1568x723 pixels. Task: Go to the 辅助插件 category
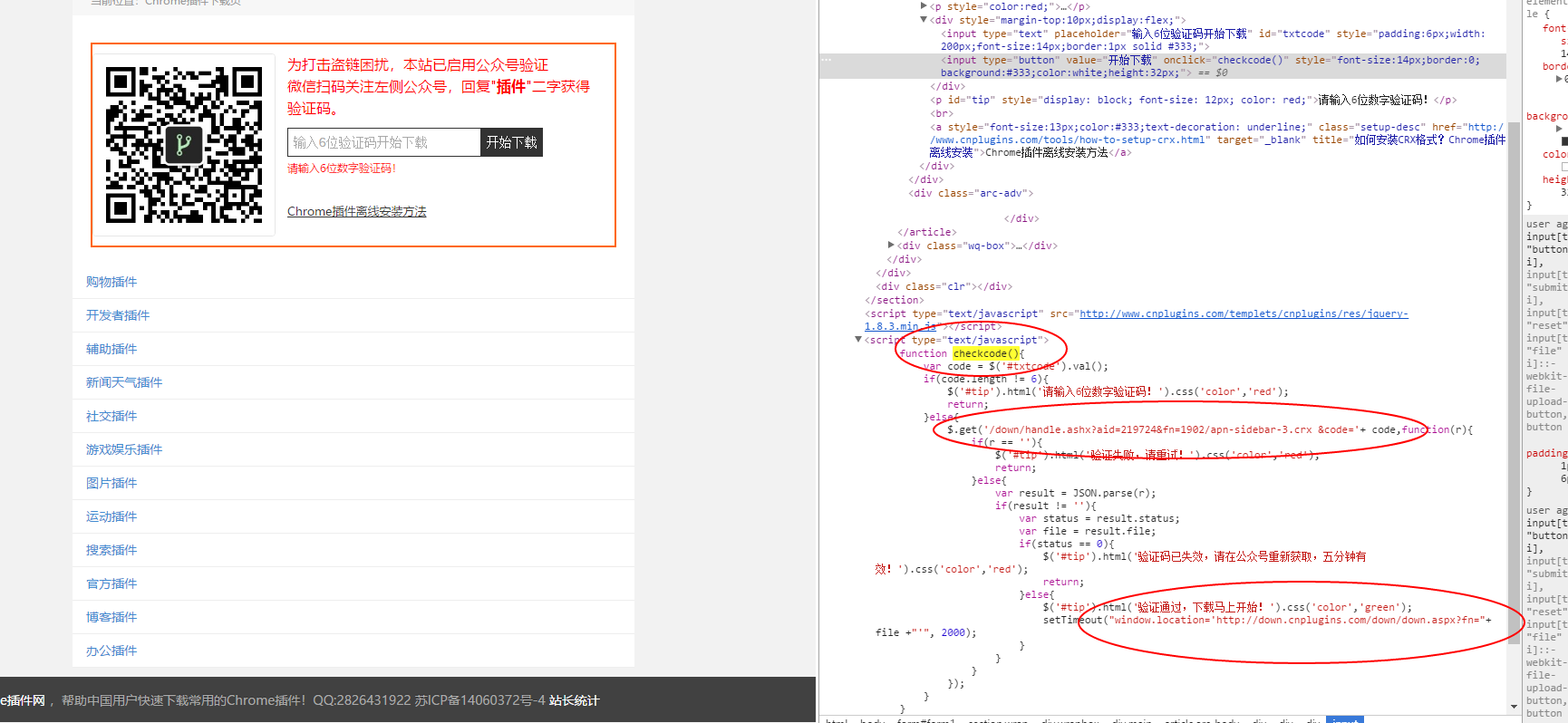click(111, 349)
